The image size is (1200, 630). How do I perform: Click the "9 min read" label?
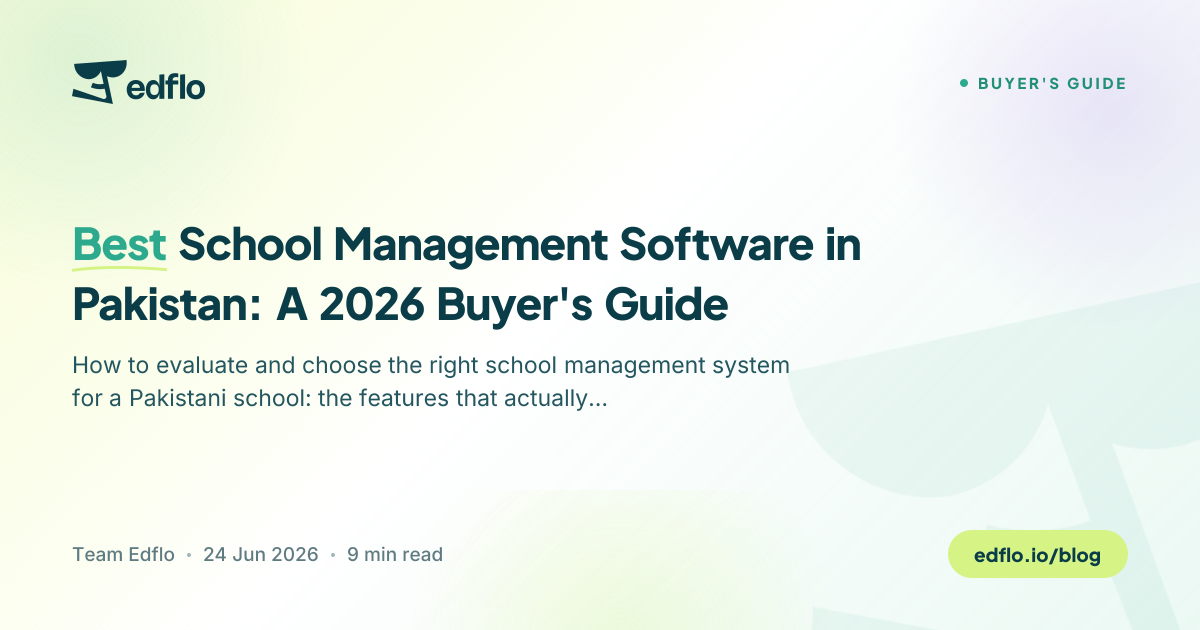point(395,554)
